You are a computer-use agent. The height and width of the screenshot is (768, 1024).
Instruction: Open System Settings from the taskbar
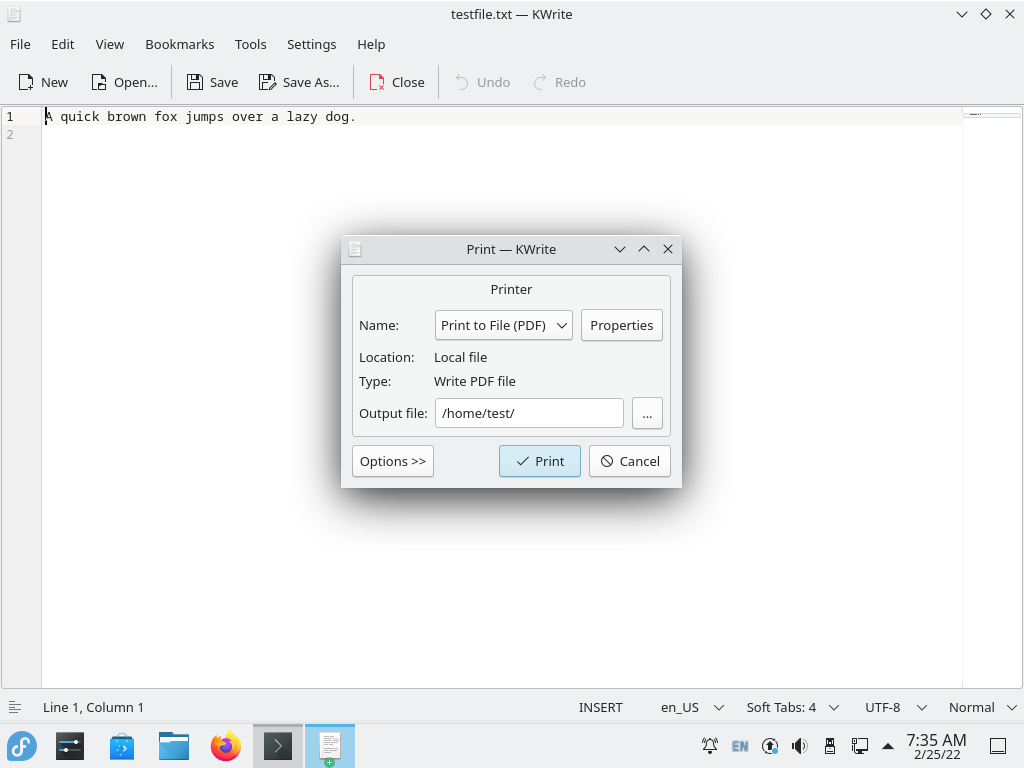click(70, 746)
